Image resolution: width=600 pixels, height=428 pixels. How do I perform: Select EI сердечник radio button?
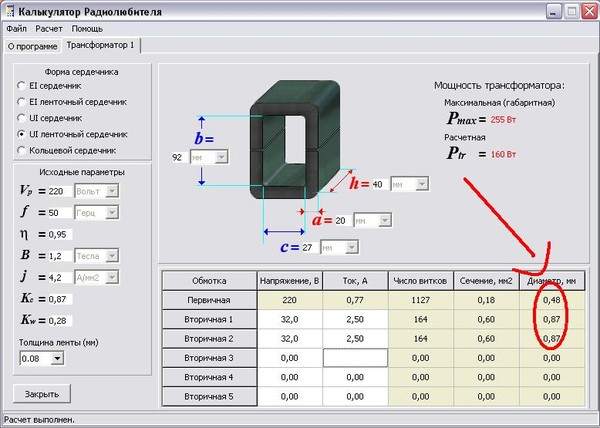click(x=22, y=87)
